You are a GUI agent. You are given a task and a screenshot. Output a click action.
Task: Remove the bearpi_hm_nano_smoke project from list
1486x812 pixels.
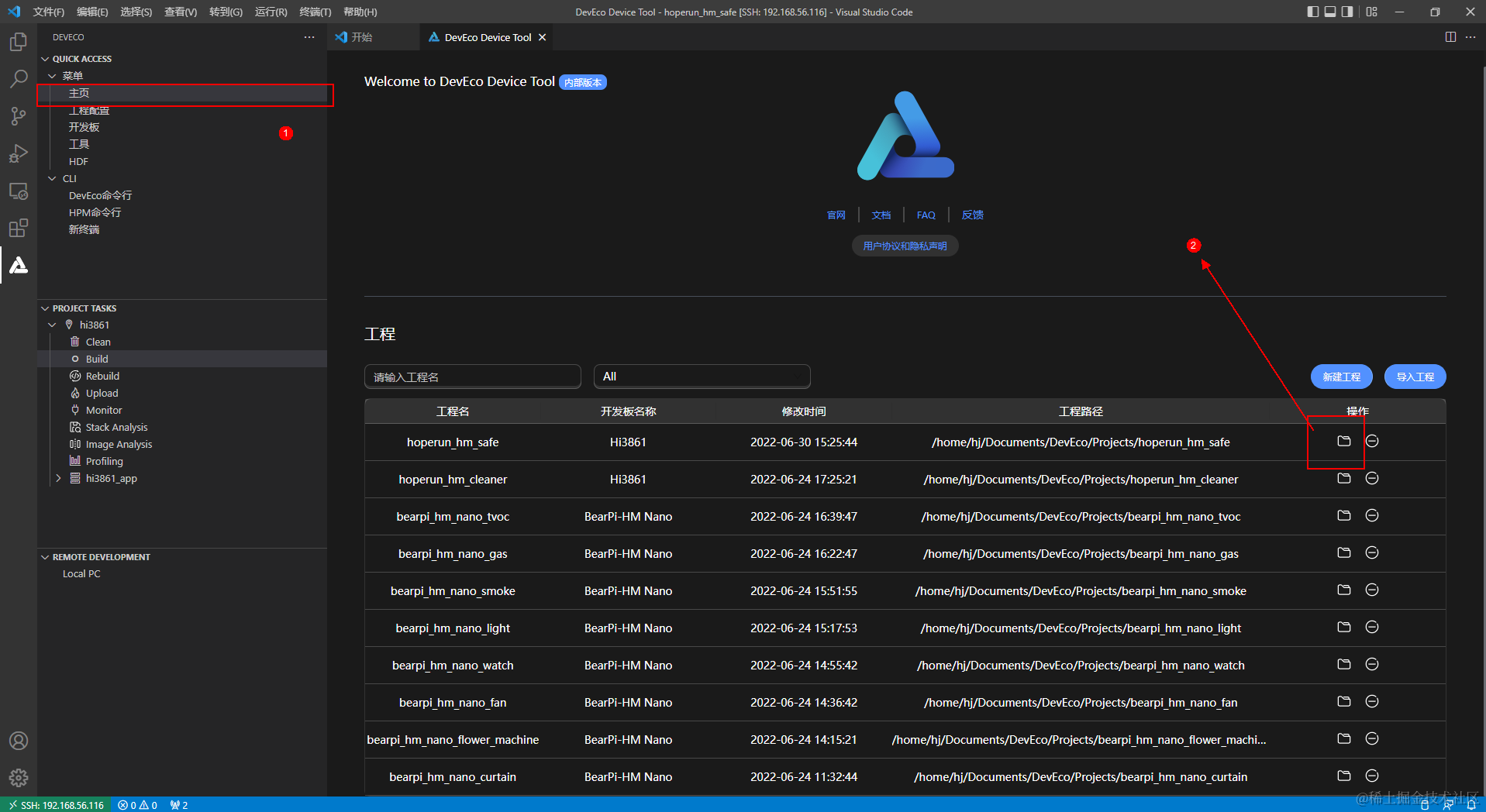tap(1372, 590)
